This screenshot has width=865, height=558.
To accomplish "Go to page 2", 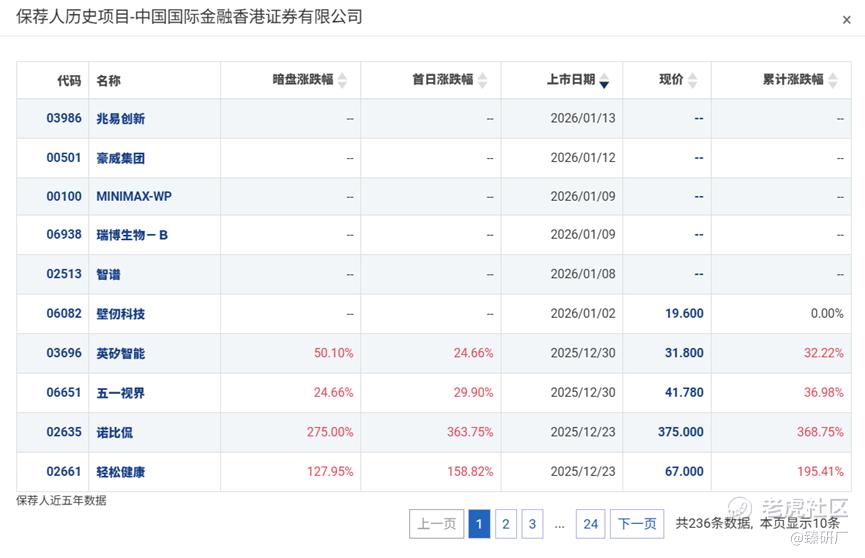I will 506,523.
